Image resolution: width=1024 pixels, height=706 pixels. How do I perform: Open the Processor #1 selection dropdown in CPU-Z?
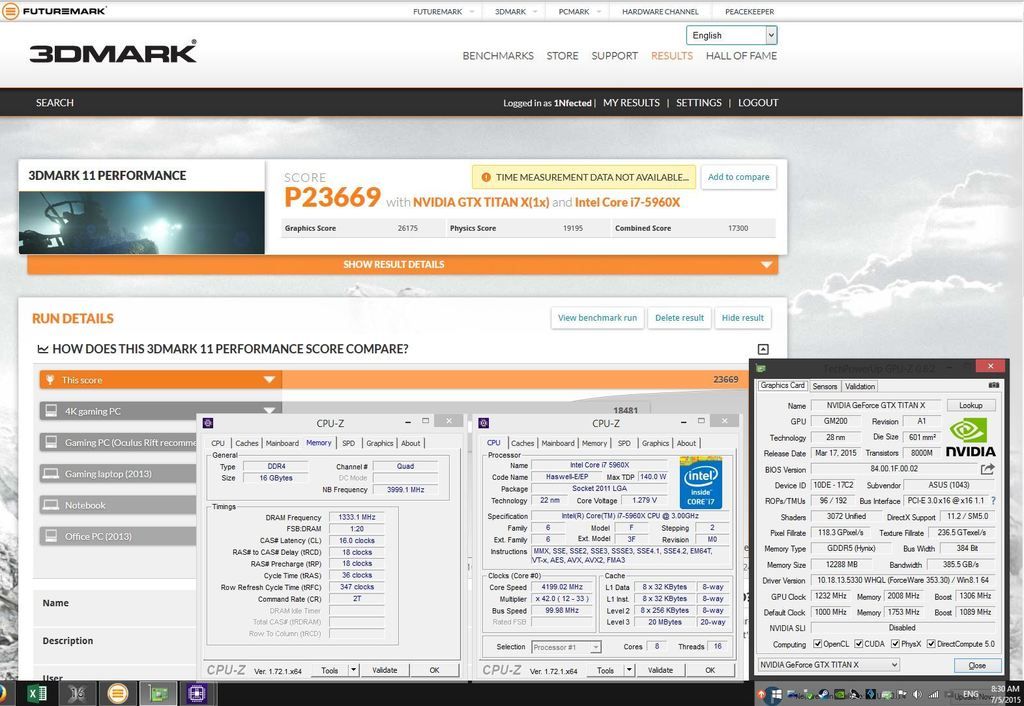coord(566,647)
